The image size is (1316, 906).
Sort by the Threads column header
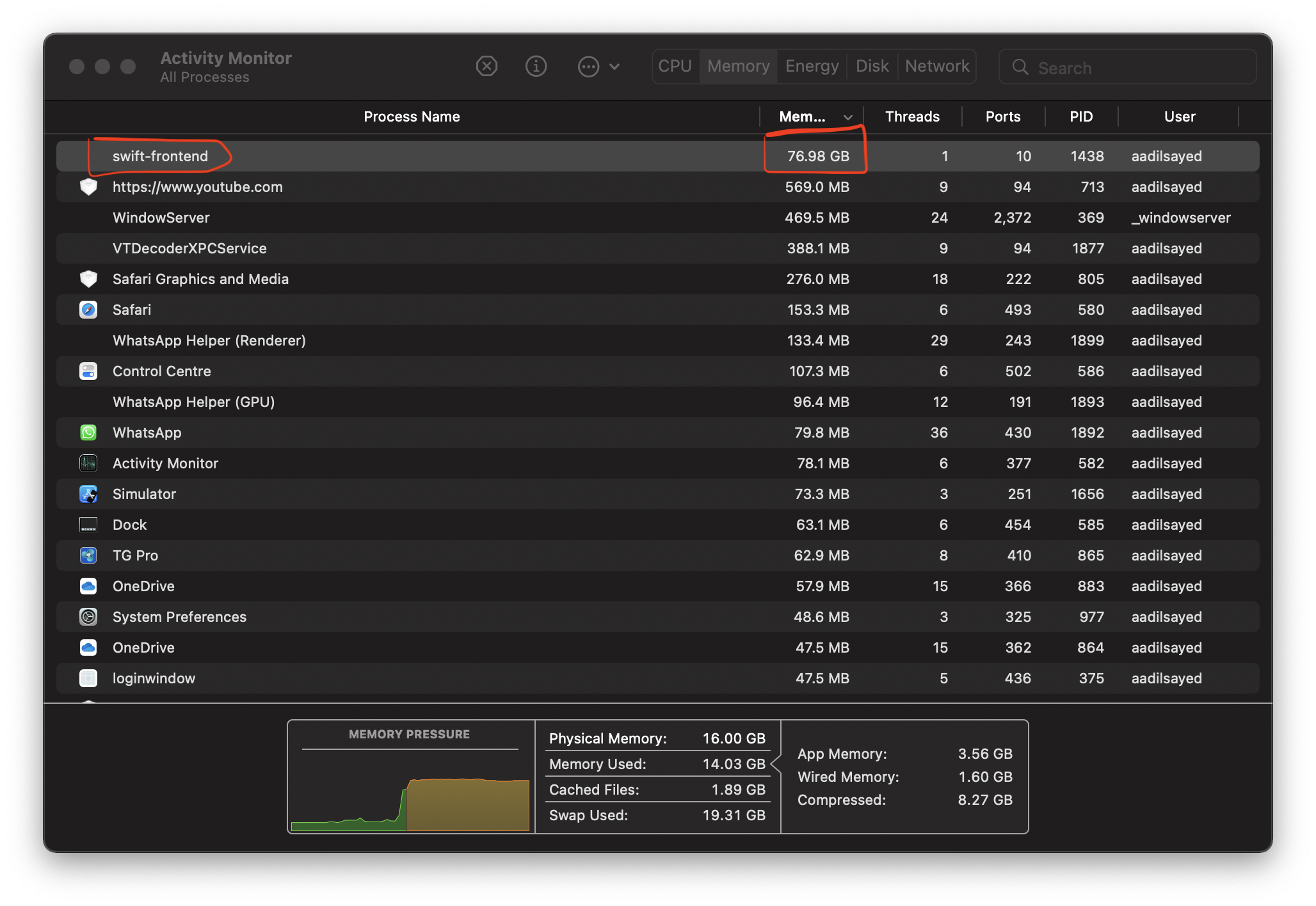[x=912, y=116]
